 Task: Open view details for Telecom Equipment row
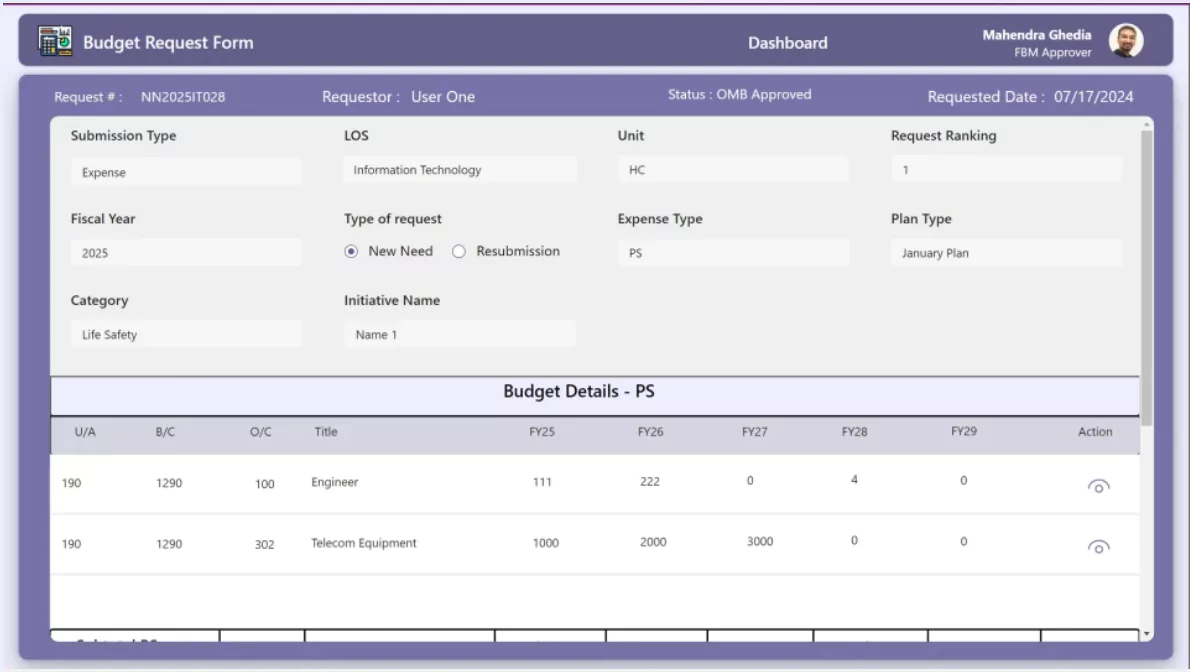[1098, 548]
